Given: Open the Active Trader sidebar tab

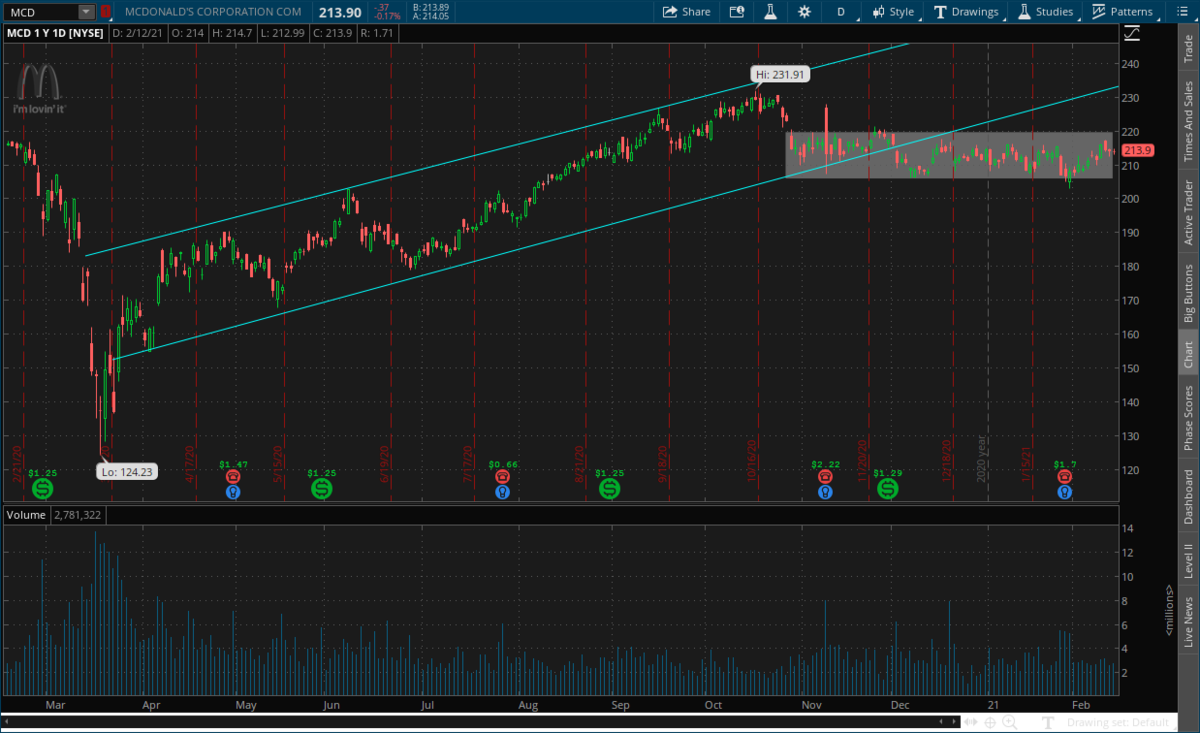Looking at the screenshot, I should [1188, 211].
